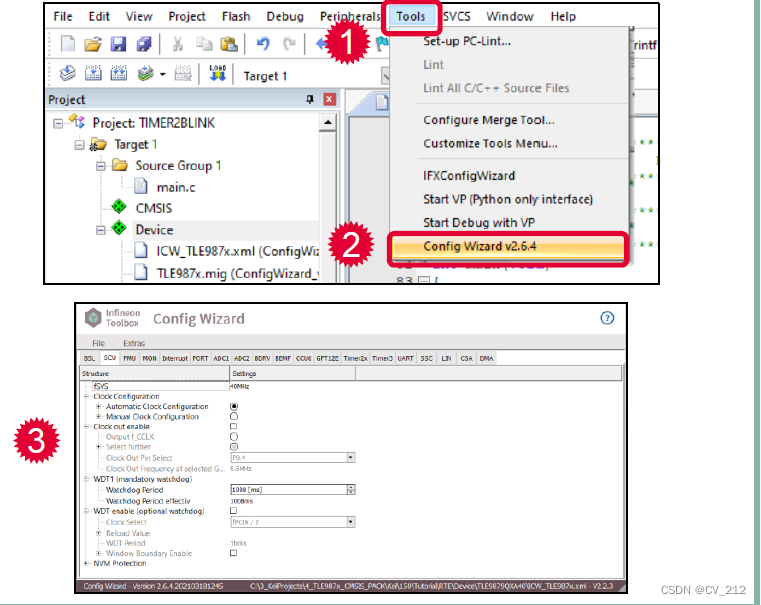Viewport: 761px width, 605px height.
Task: Click the Copy icon in toolbar
Action: pos(204,44)
